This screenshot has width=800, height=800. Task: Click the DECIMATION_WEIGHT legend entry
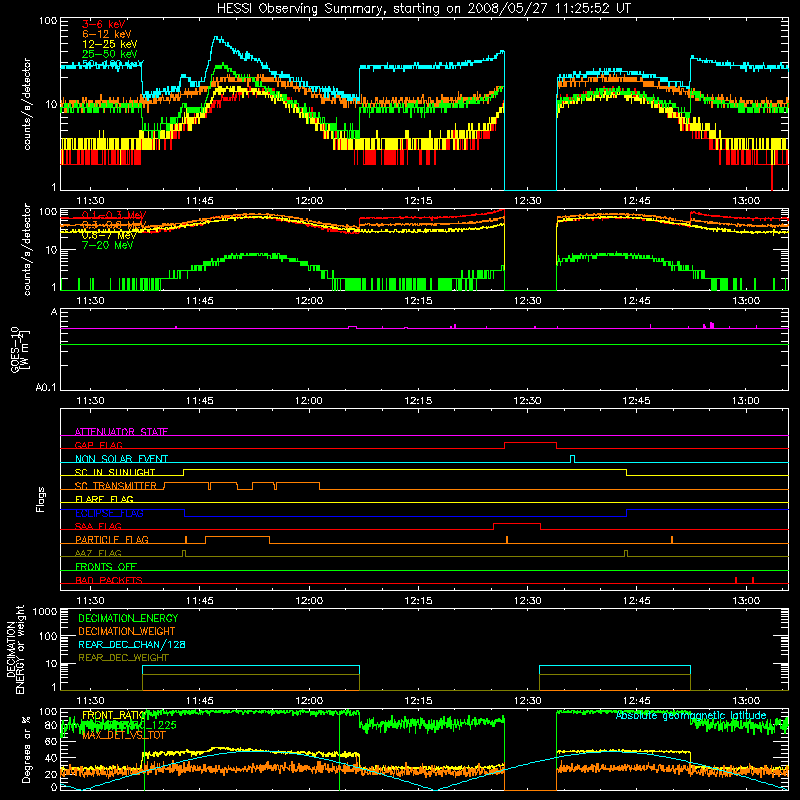[127, 631]
